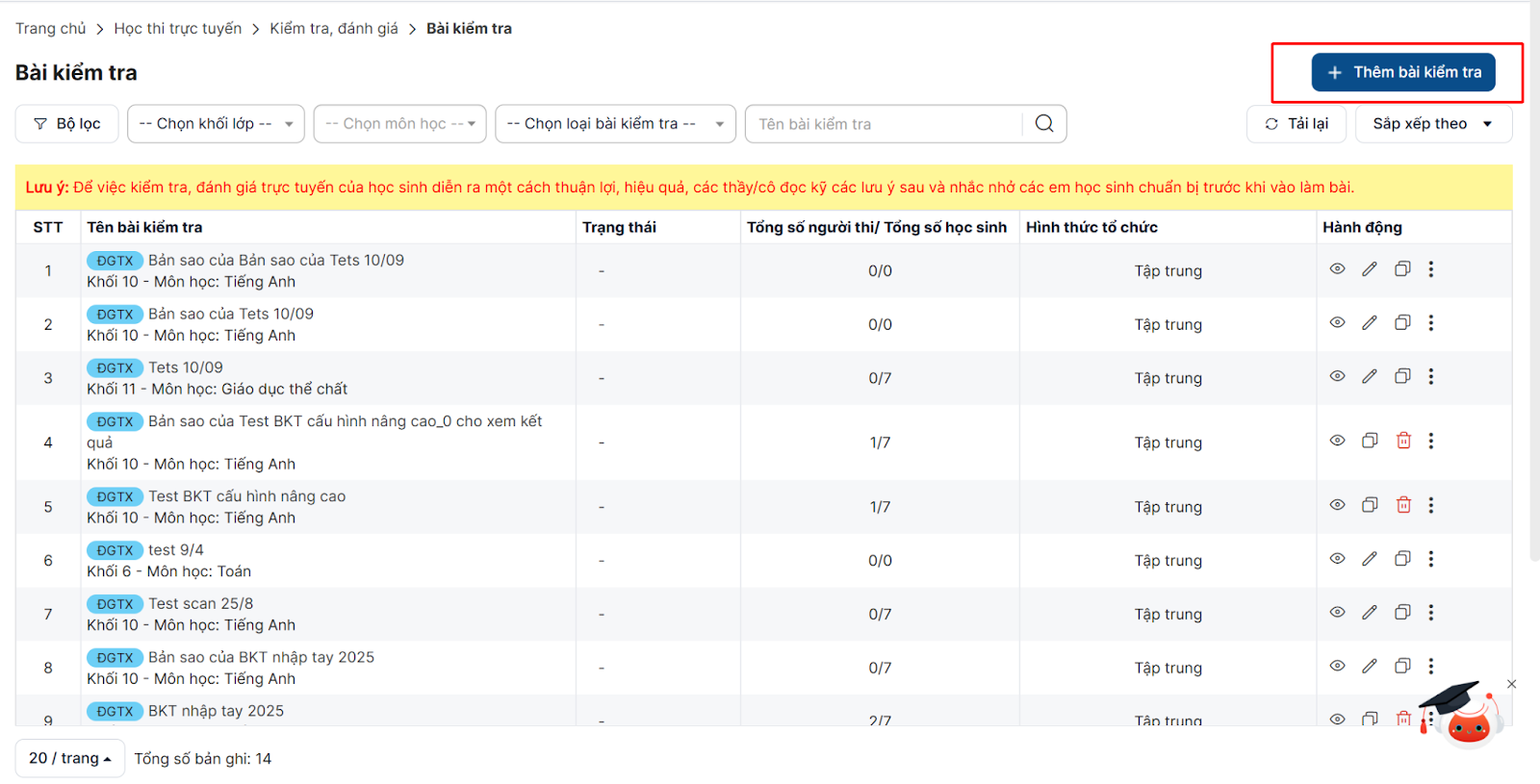This screenshot has width=1540, height=784.
Task: Change page size from '20 / trang'
Action: (x=69, y=758)
